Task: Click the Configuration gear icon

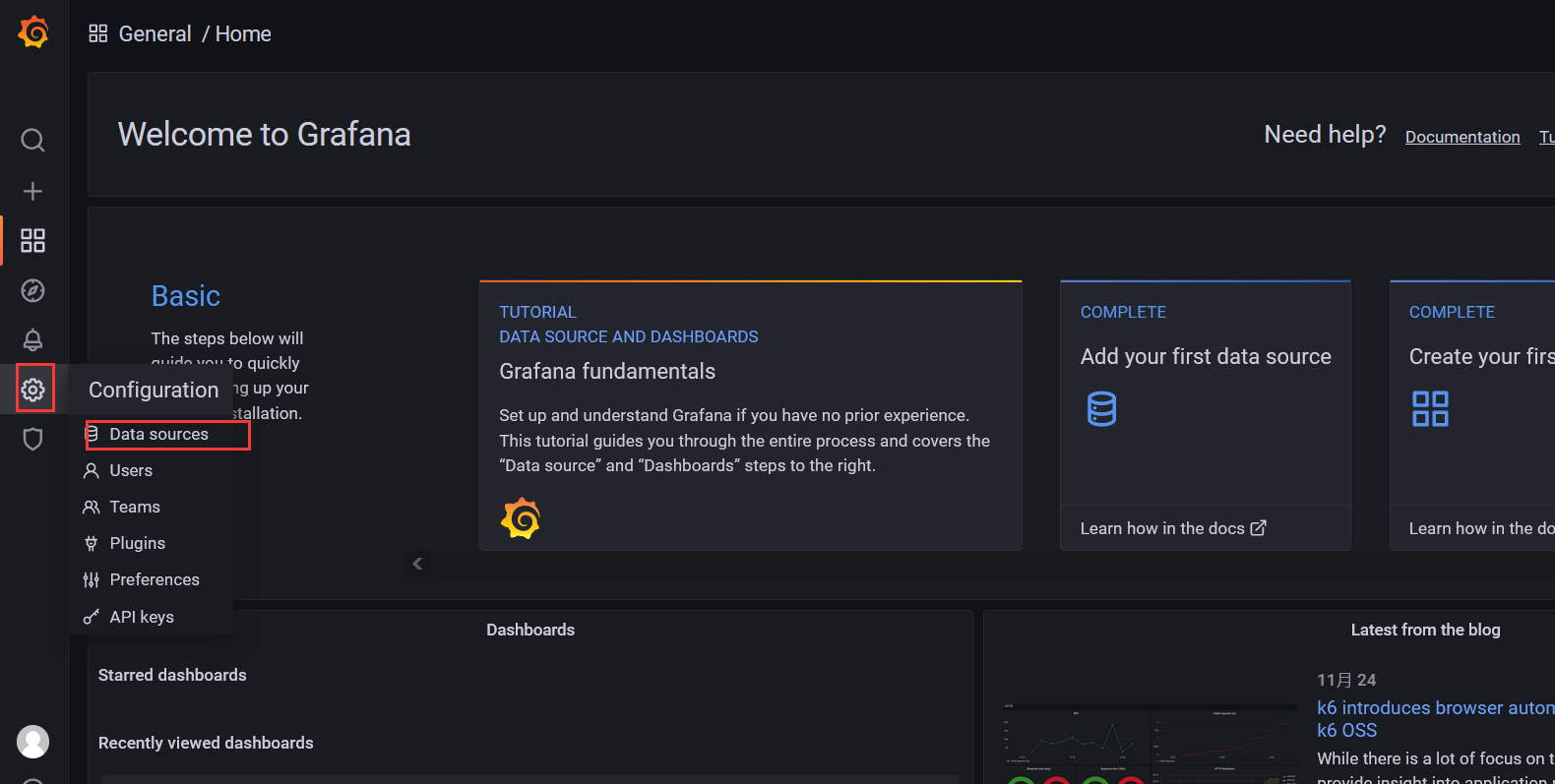Action: [33, 390]
